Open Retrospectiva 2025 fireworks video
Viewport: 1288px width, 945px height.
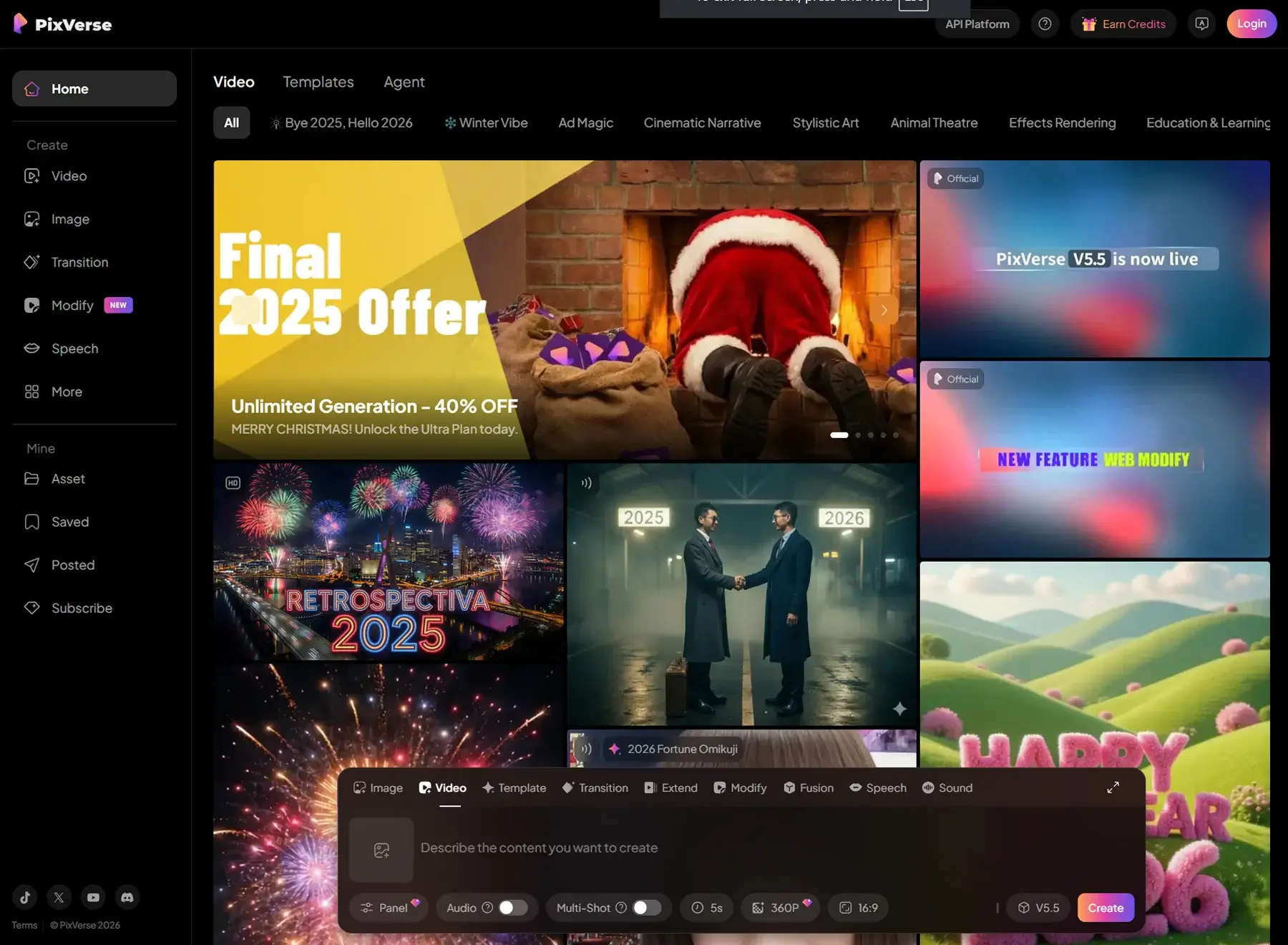click(x=389, y=561)
